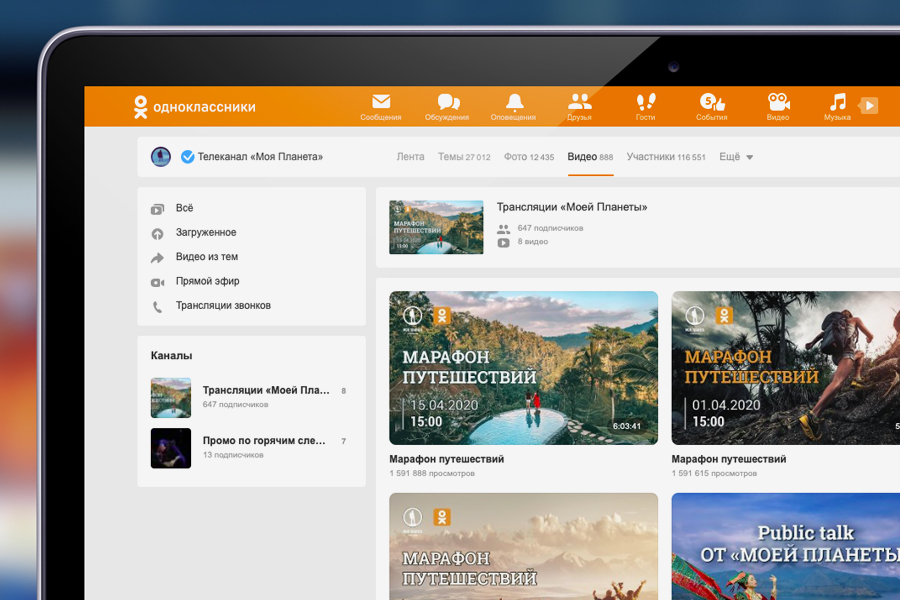Open Сообщения envelope icon
This screenshot has height=600, width=900.
point(381,102)
